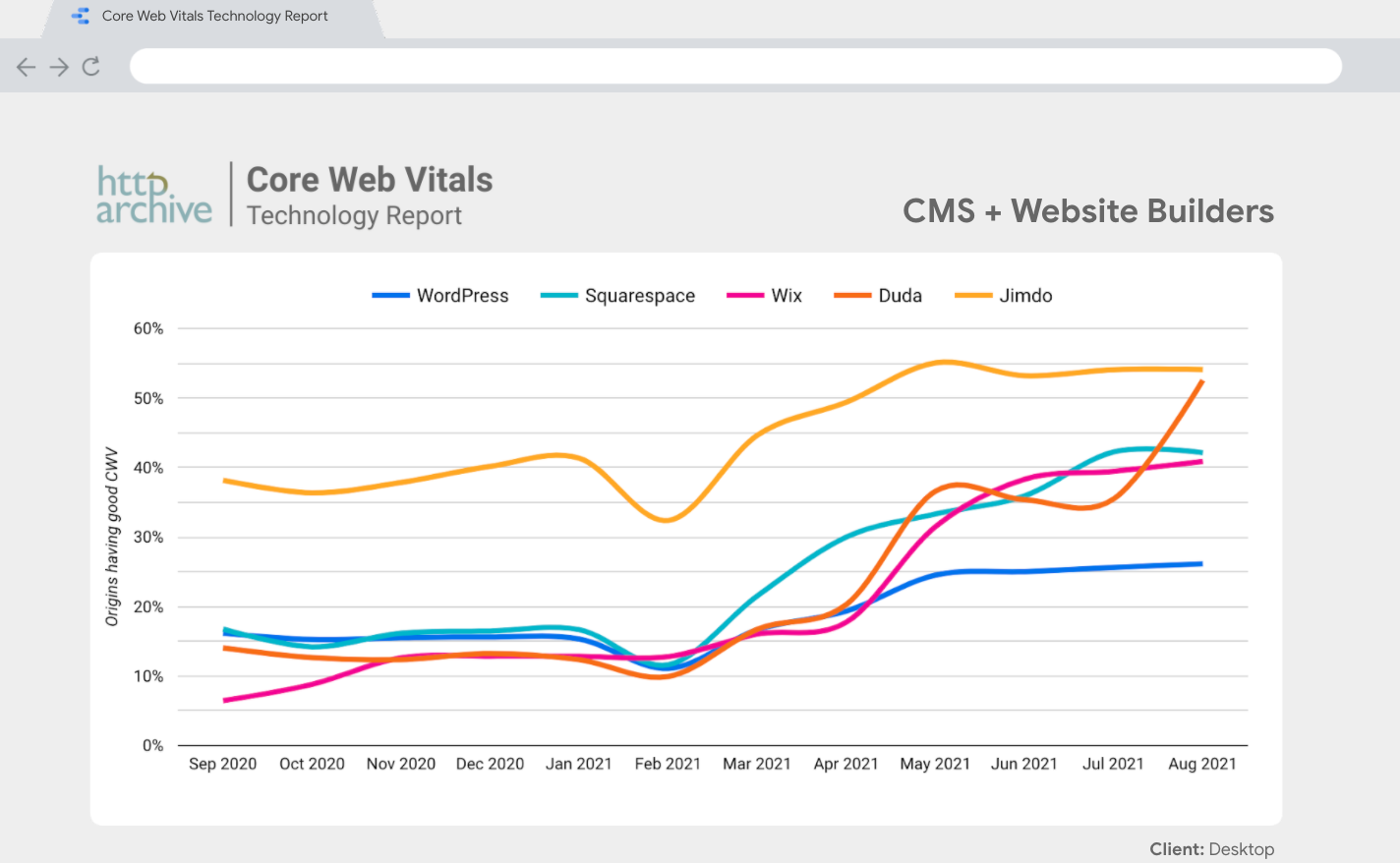Click the 20% y-axis label

tap(148, 606)
